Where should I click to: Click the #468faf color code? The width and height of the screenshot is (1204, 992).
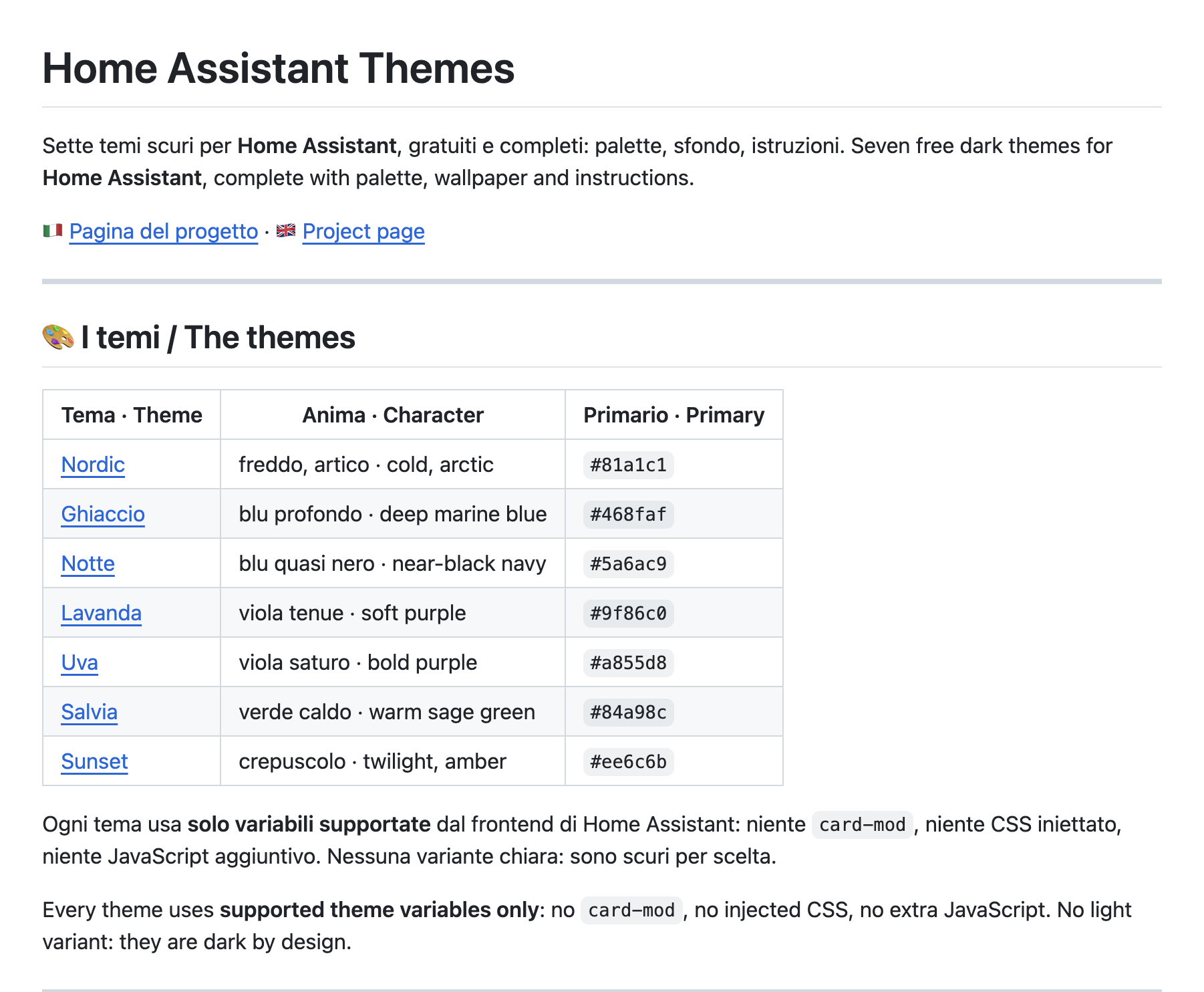[629, 515]
